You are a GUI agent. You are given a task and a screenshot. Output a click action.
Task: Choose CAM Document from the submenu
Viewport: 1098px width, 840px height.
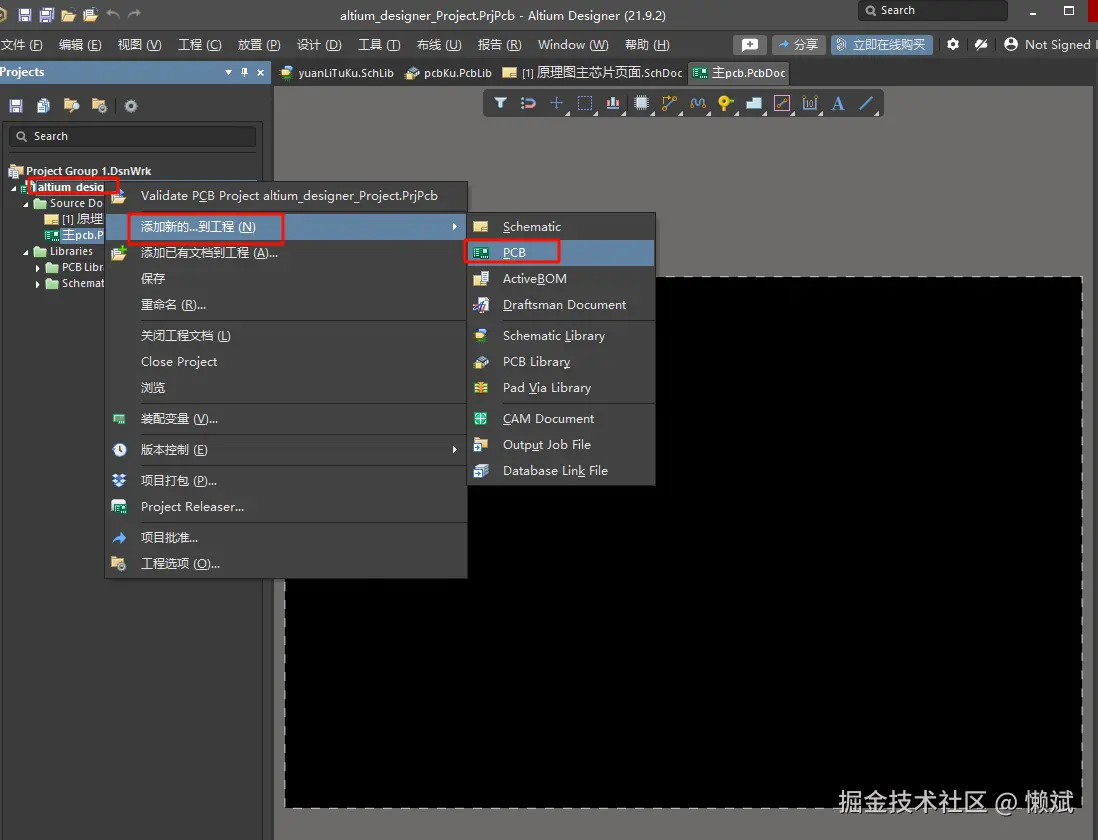tap(561, 419)
